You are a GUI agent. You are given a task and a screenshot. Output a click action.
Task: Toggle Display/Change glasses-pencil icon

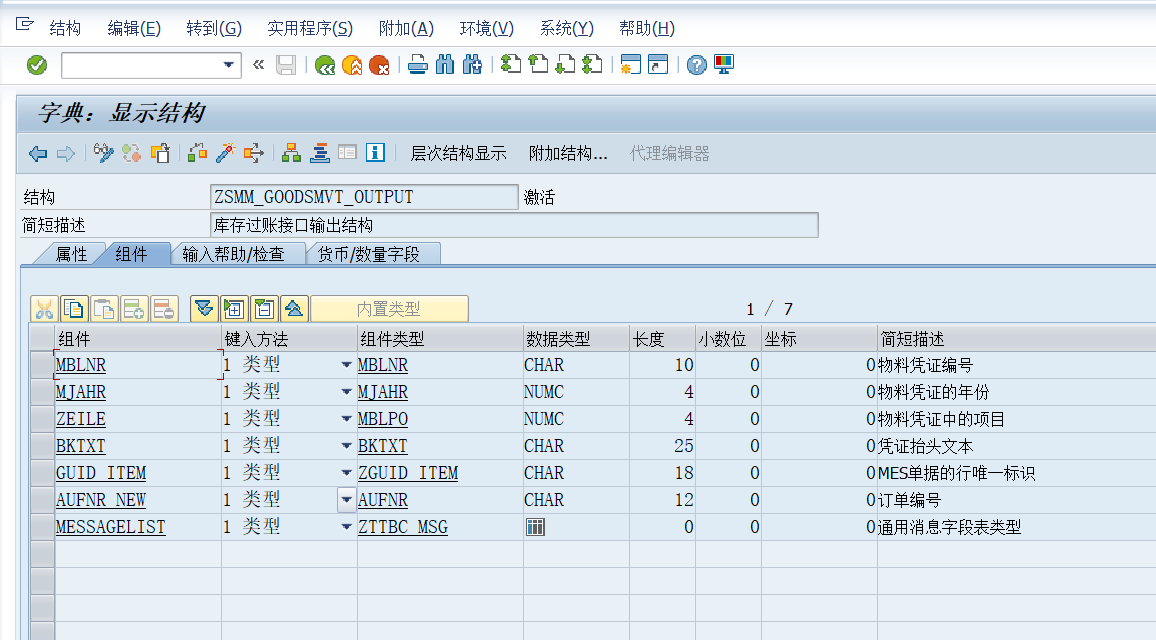click(x=103, y=153)
